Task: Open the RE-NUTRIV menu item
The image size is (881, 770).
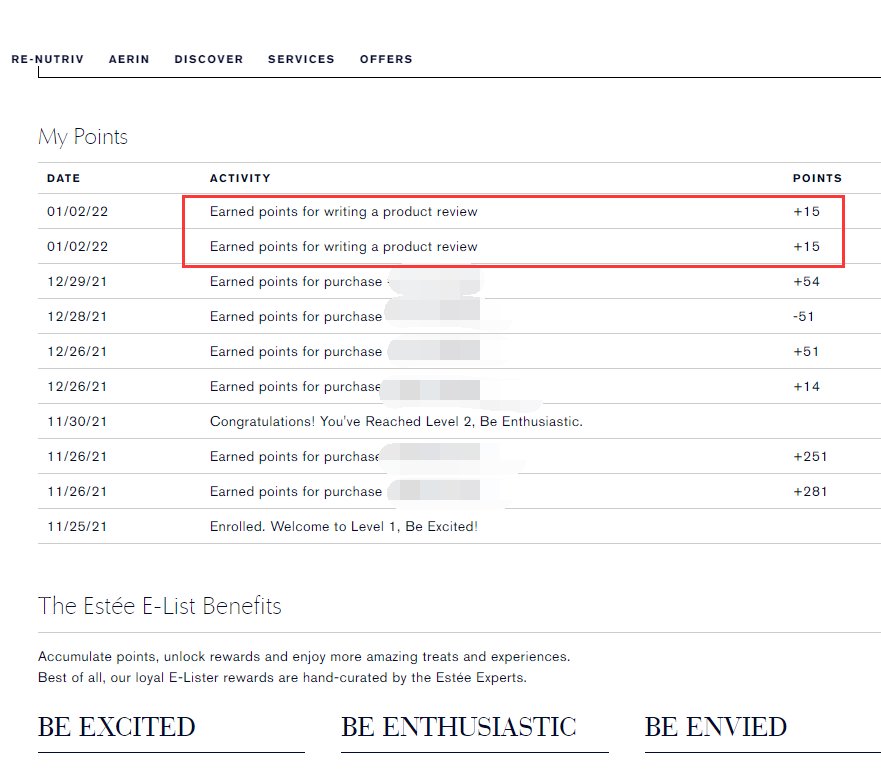Action: coord(47,59)
